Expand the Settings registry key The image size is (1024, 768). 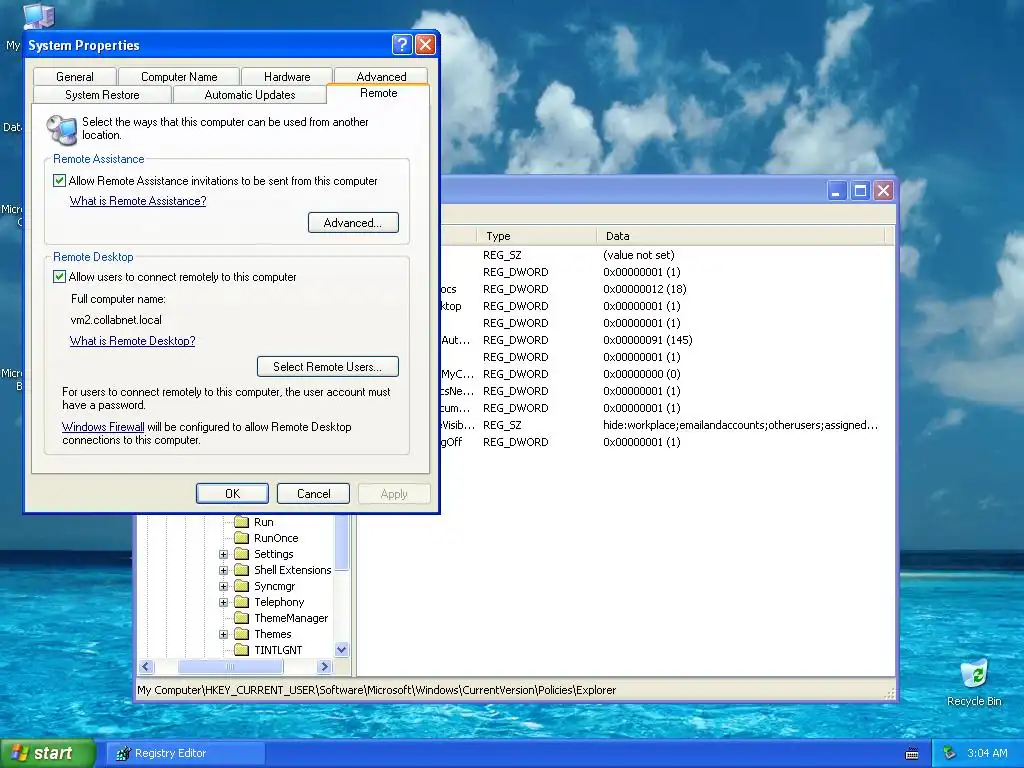click(x=223, y=554)
